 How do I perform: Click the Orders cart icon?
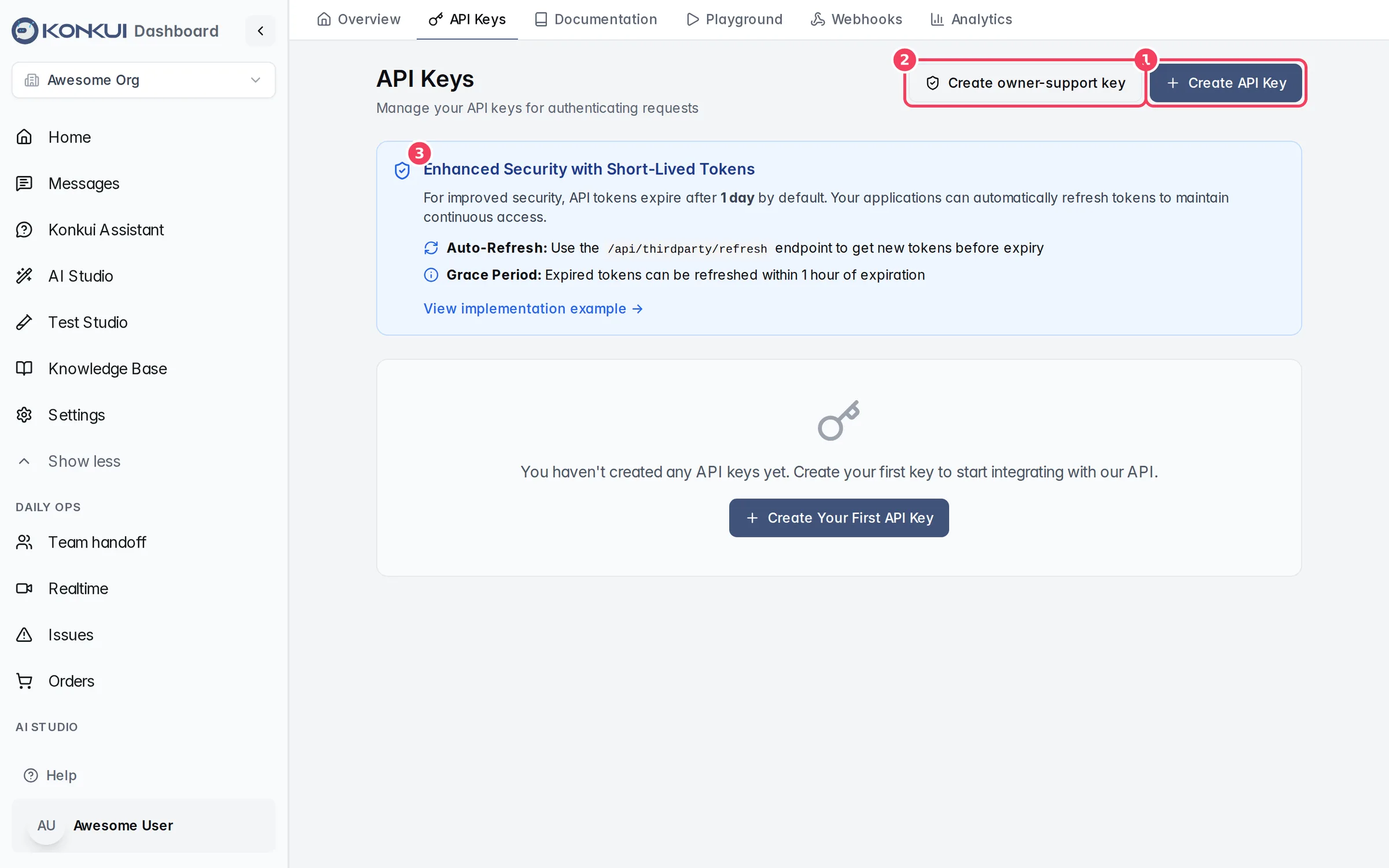click(x=24, y=681)
